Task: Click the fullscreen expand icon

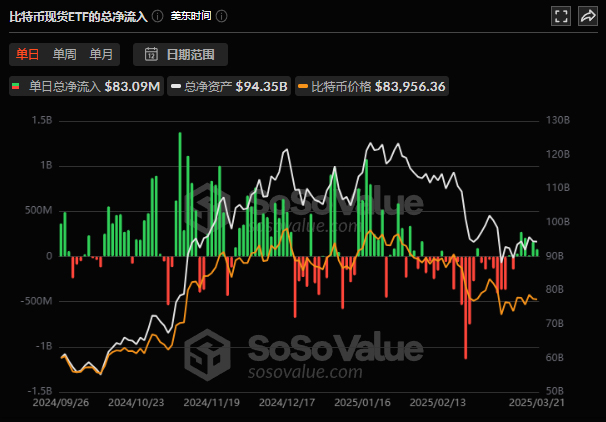Action: pos(561,17)
